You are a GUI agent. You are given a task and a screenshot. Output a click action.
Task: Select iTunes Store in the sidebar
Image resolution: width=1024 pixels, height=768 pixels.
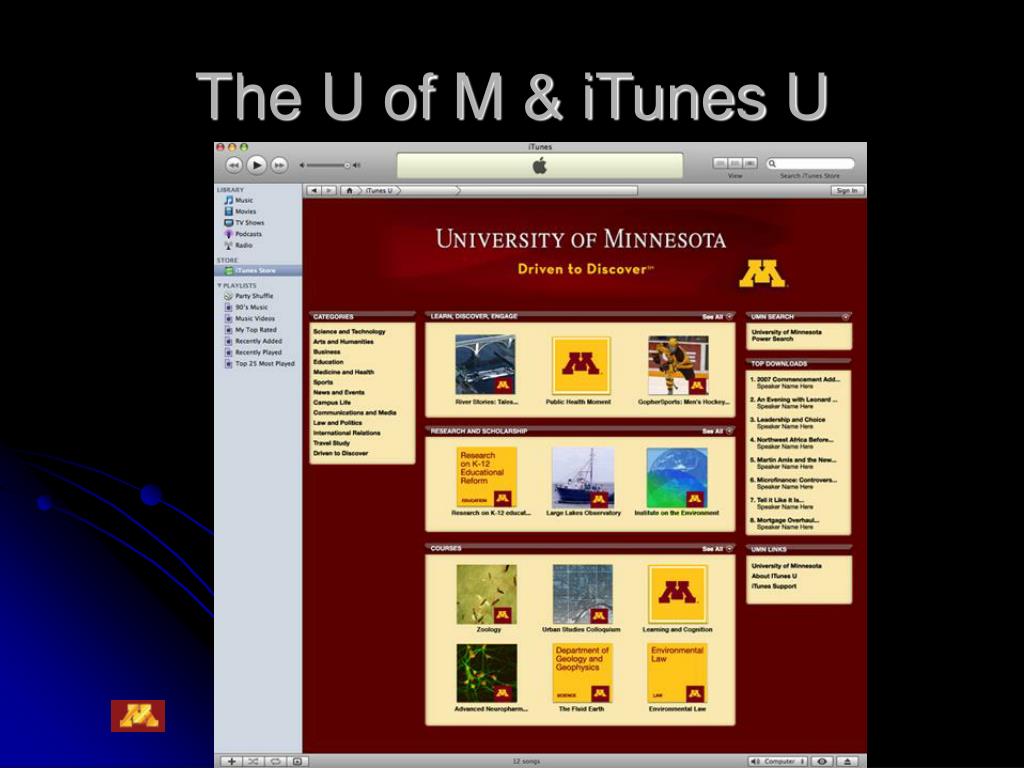(258, 270)
